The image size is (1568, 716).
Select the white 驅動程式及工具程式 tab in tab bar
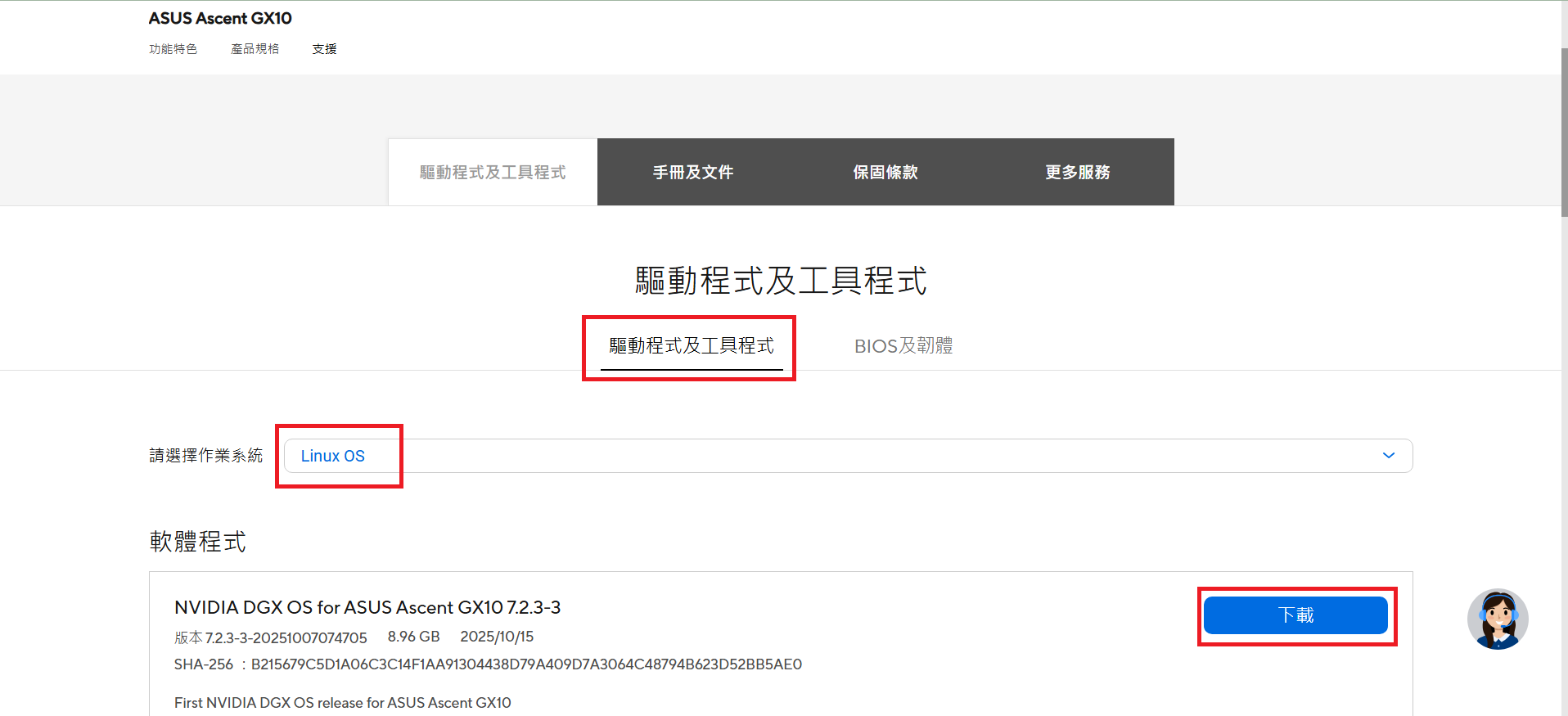493,172
